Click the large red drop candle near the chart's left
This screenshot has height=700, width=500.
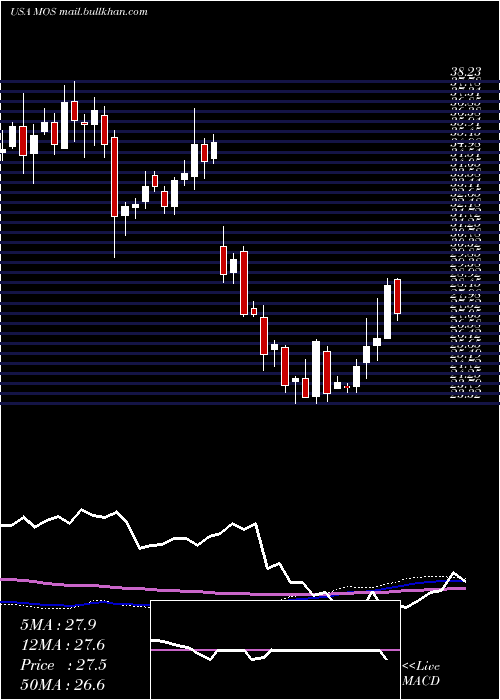[x=115, y=177]
